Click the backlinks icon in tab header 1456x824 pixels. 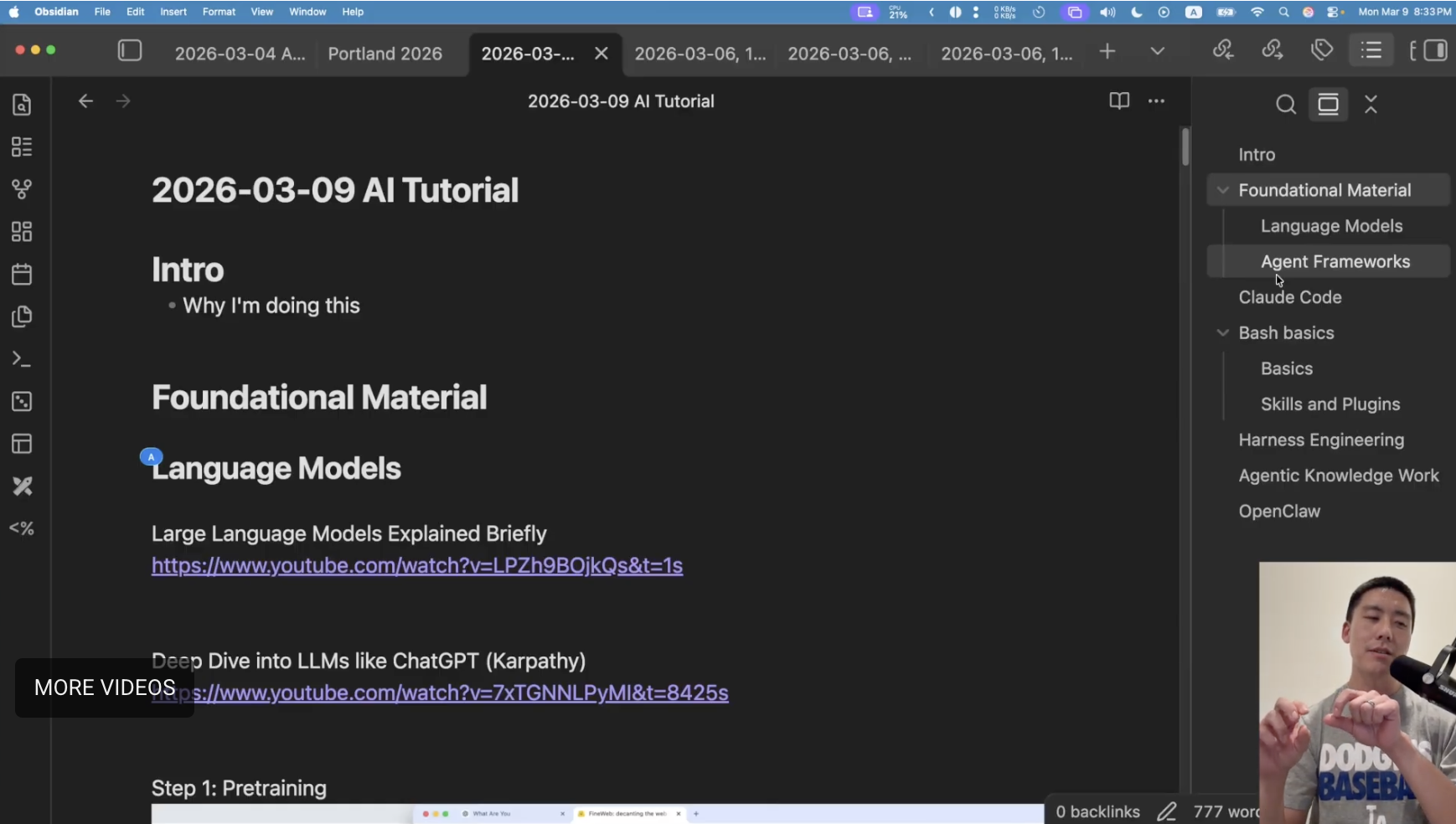(x=1223, y=51)
